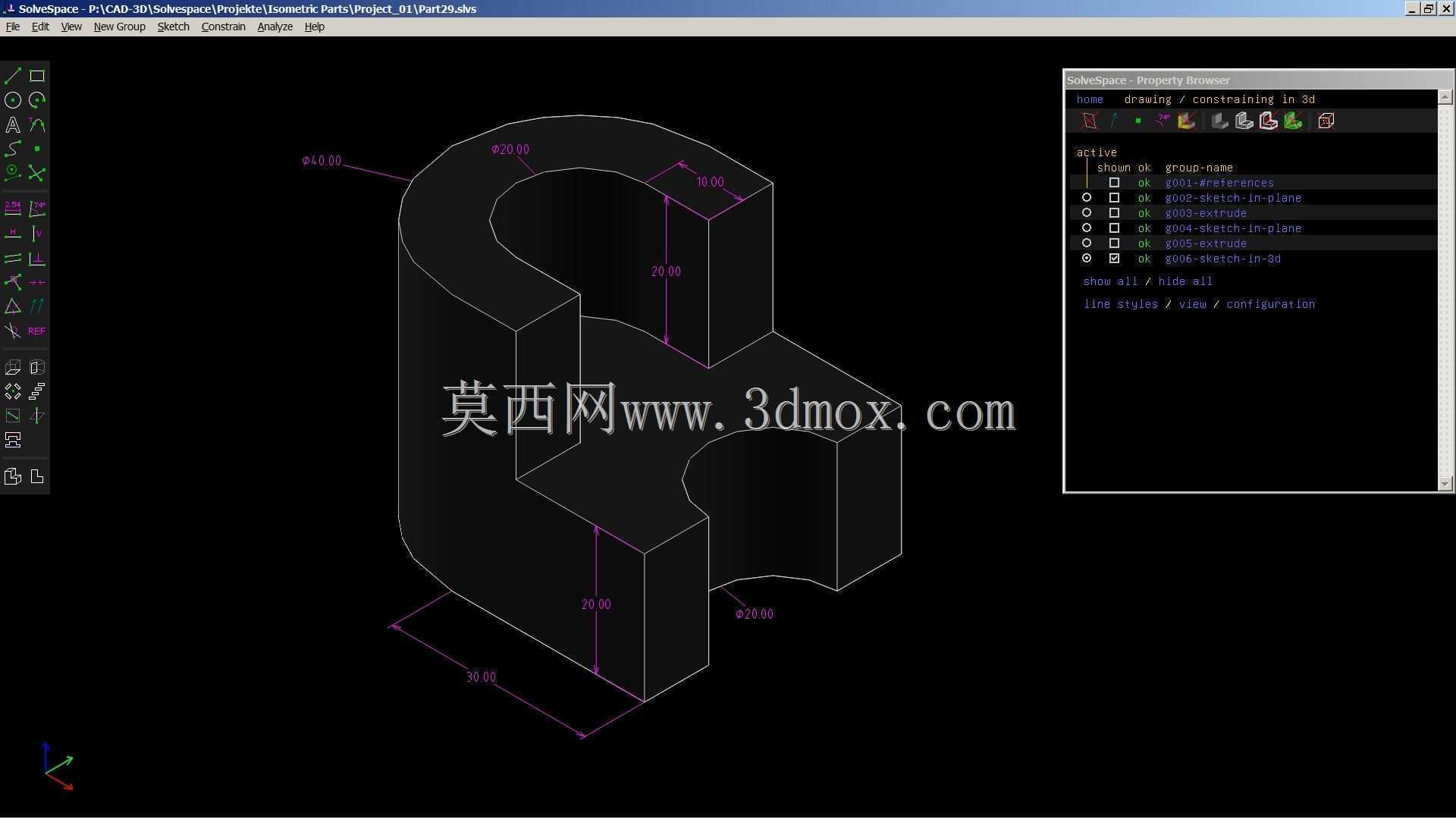Uncheck shown box for g006-sketch-in-3d
1456x819 pixels.
click(x=1114, y=259)
